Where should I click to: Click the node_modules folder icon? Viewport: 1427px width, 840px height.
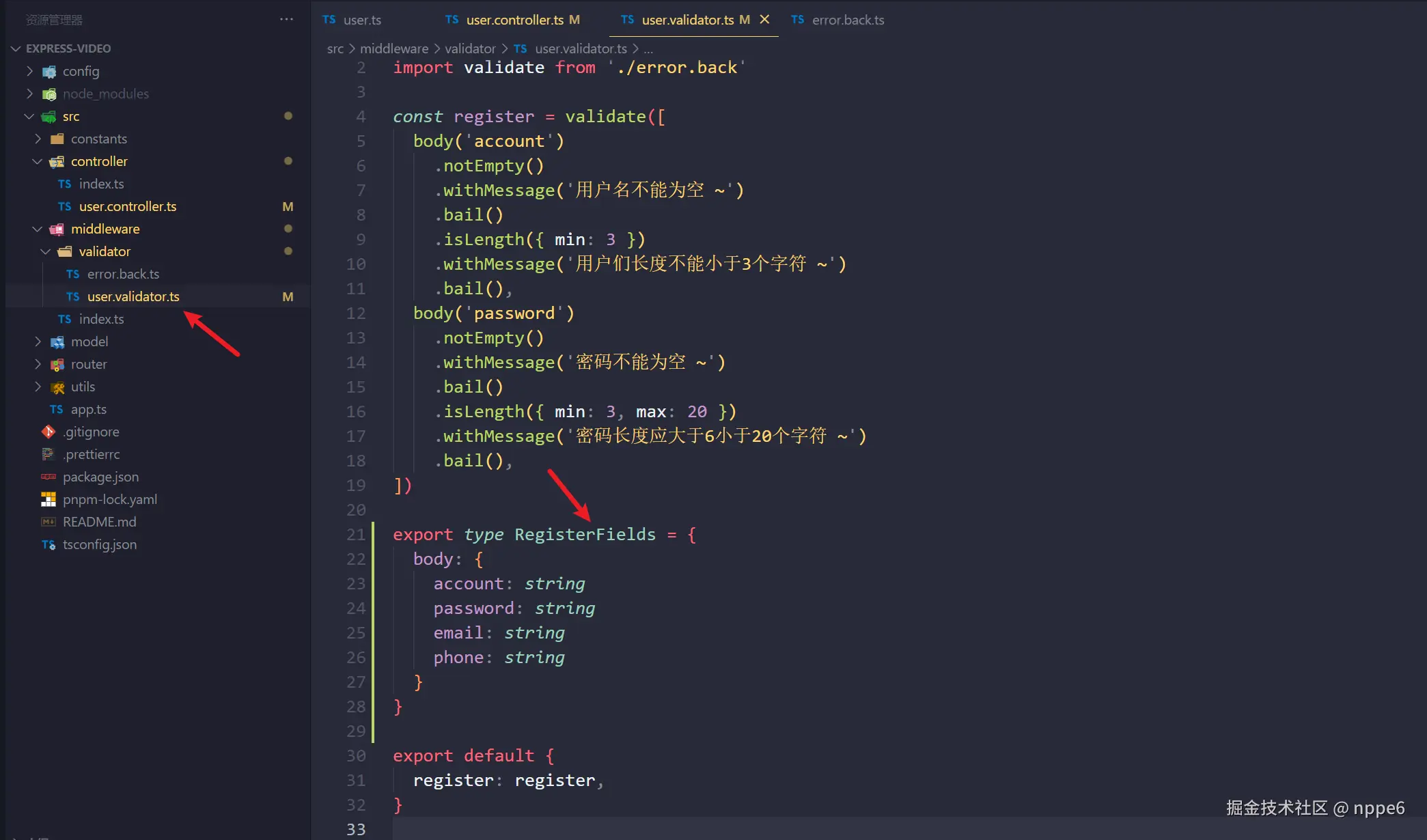coord(49,94)
